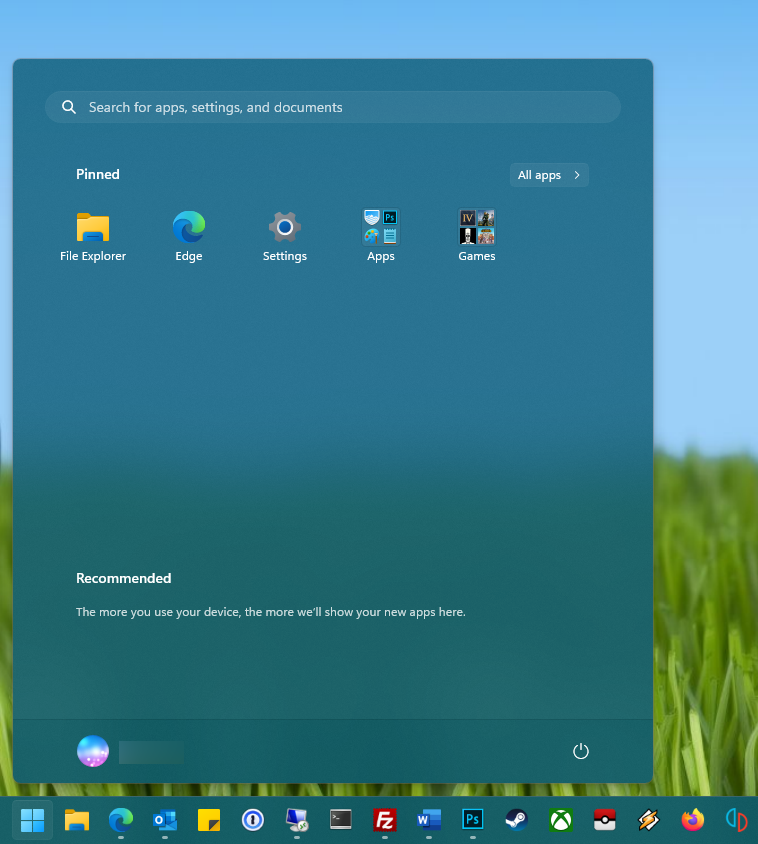Open the Winamp lightning icon on taskbar

649,820
